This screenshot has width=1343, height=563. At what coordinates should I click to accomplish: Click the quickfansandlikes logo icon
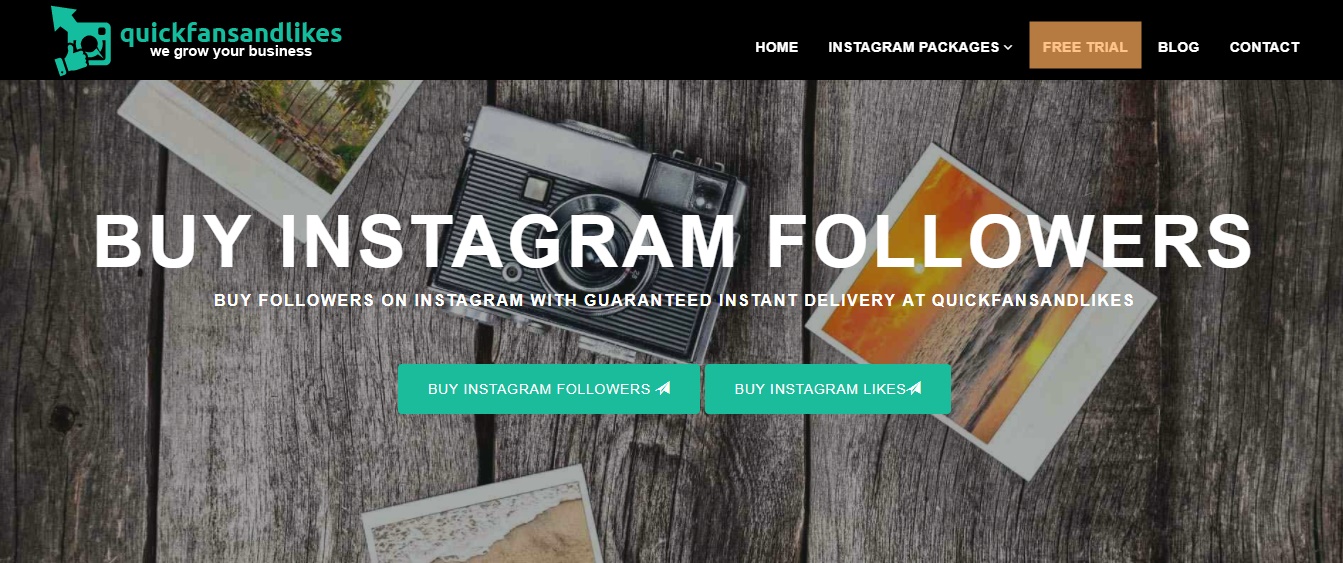pyautogui.click(x=81, y=40)
